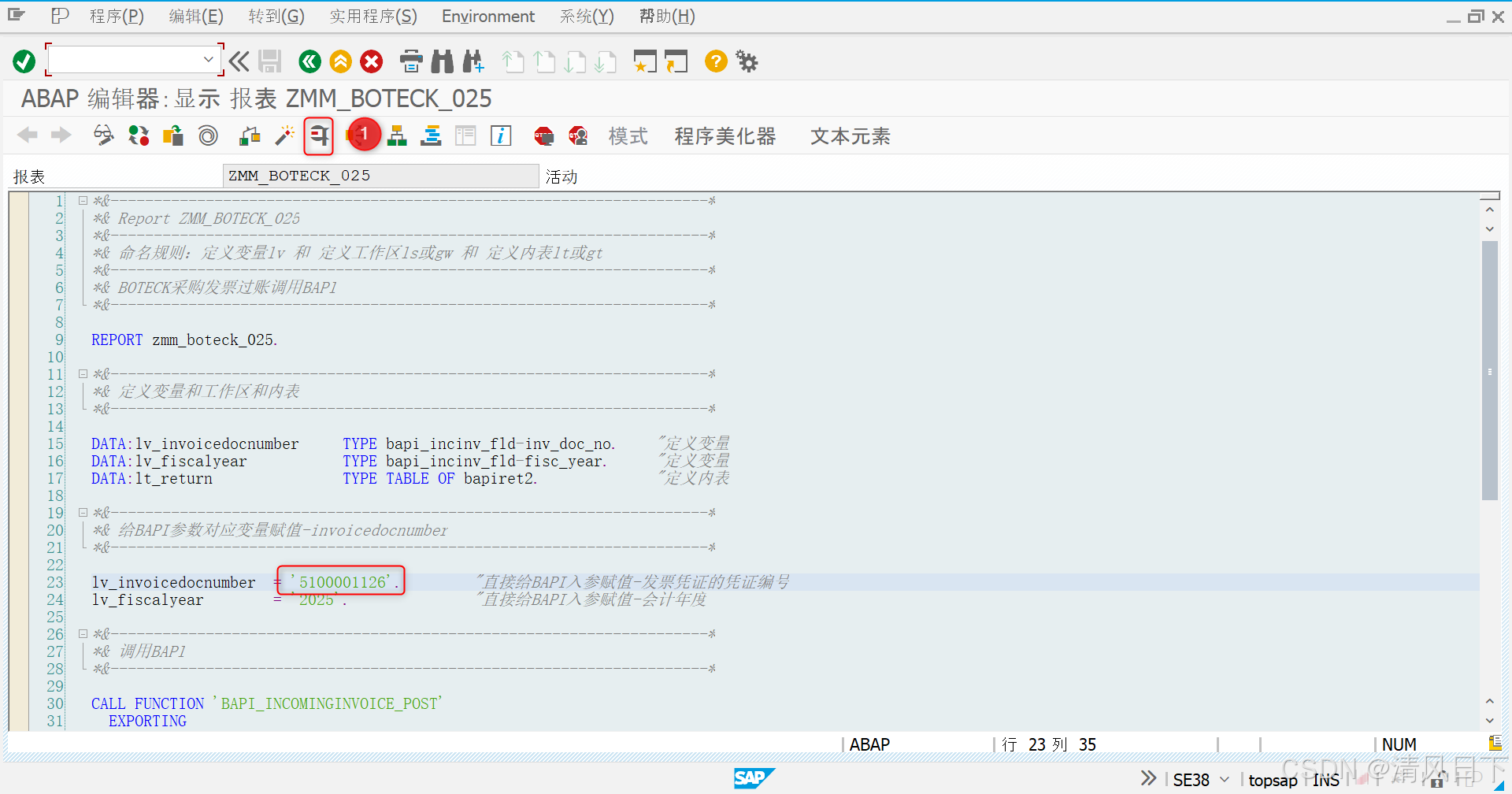1512x794 pixels.
Task: Toggle insert mode via INS indicator
Action: coord(1326,779)
